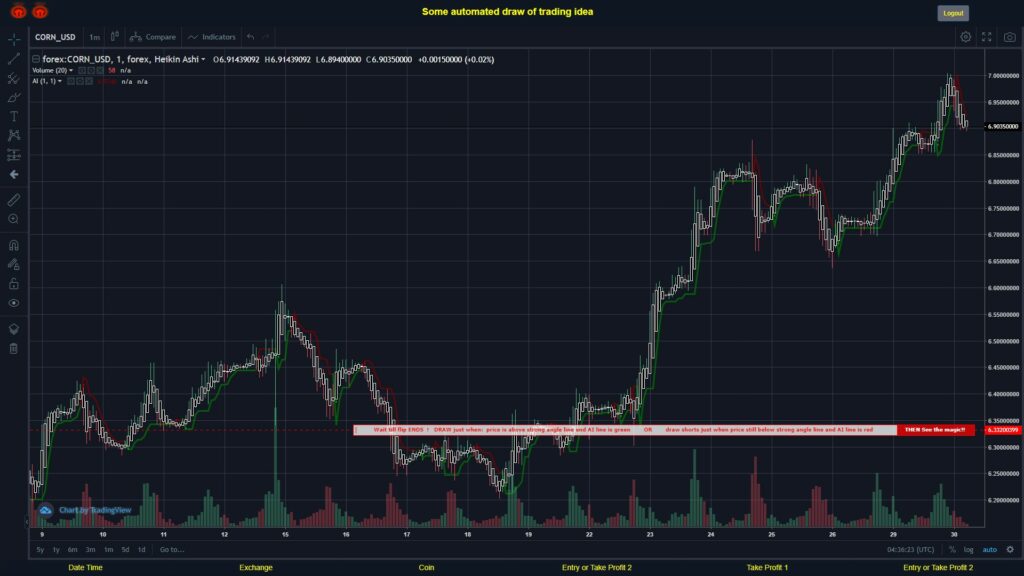Enter fullscreen mode
Image resolution: width=1024 pixels, height=576 pixels.
987,37
